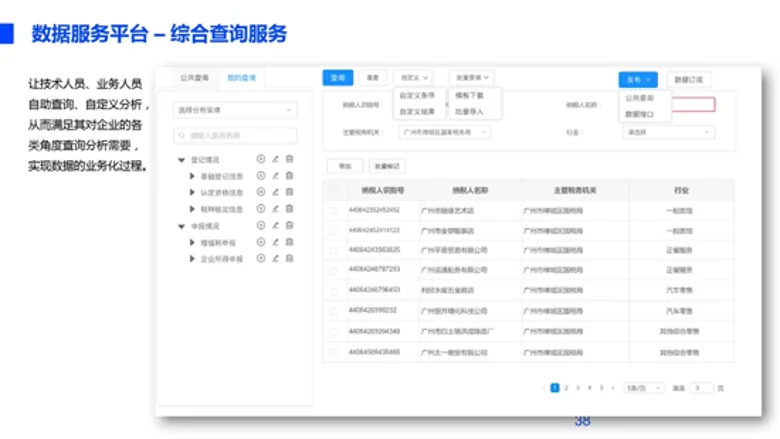This screenshot has width=780, height=439.
Task: Collapse the 登记情况 tree group
Action: pyautogui.click(x=182, y=160)
